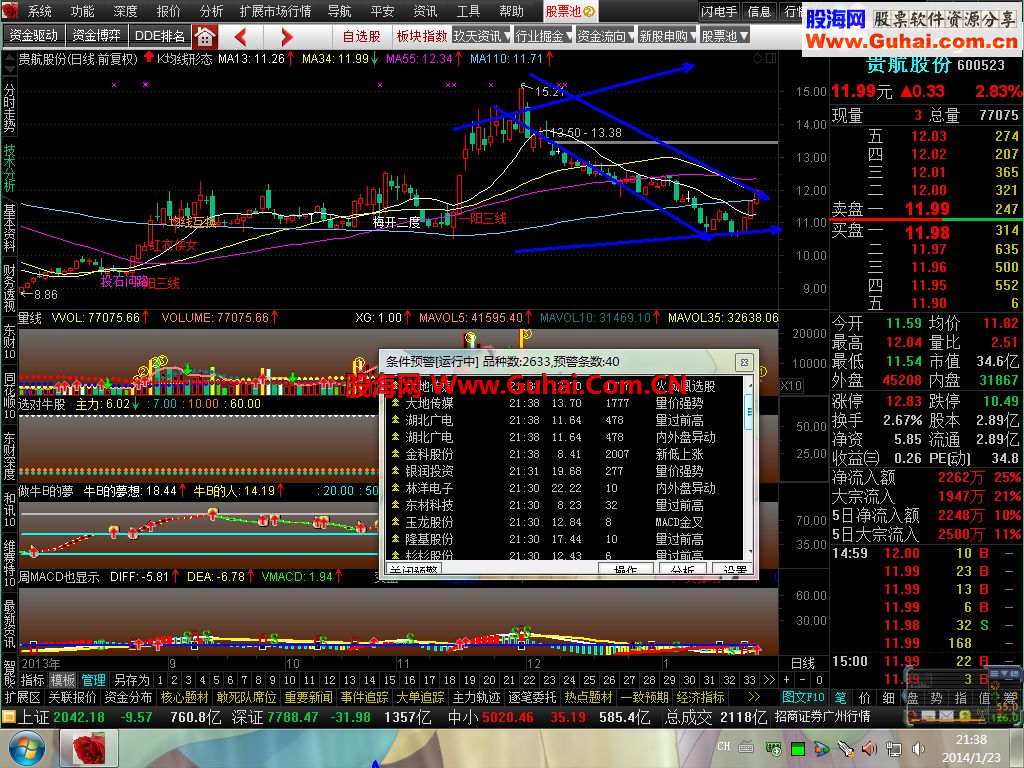Click the alert icon beside 银润投资
Screen dimensions: 1024x768
(x=395, y=471)
